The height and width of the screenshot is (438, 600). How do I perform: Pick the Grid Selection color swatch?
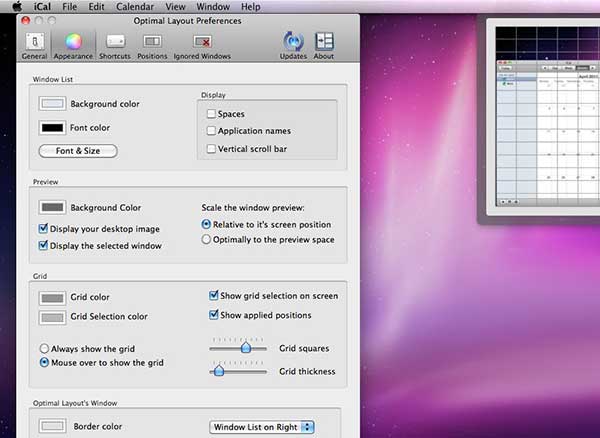pyautogui.click(x=52, y=318)
